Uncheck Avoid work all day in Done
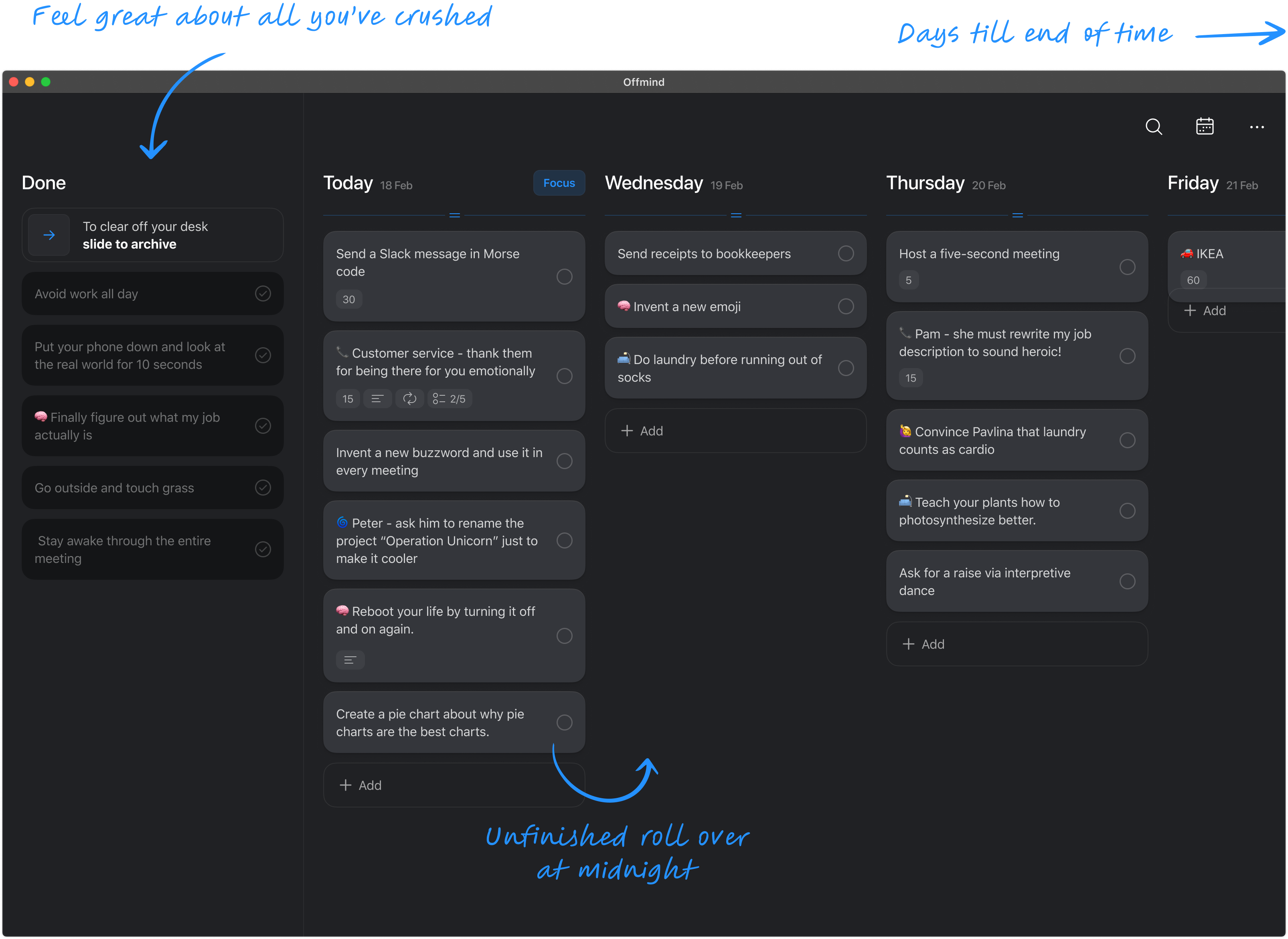This screenshot has width=1288, height=939. [x=263, y=293]
